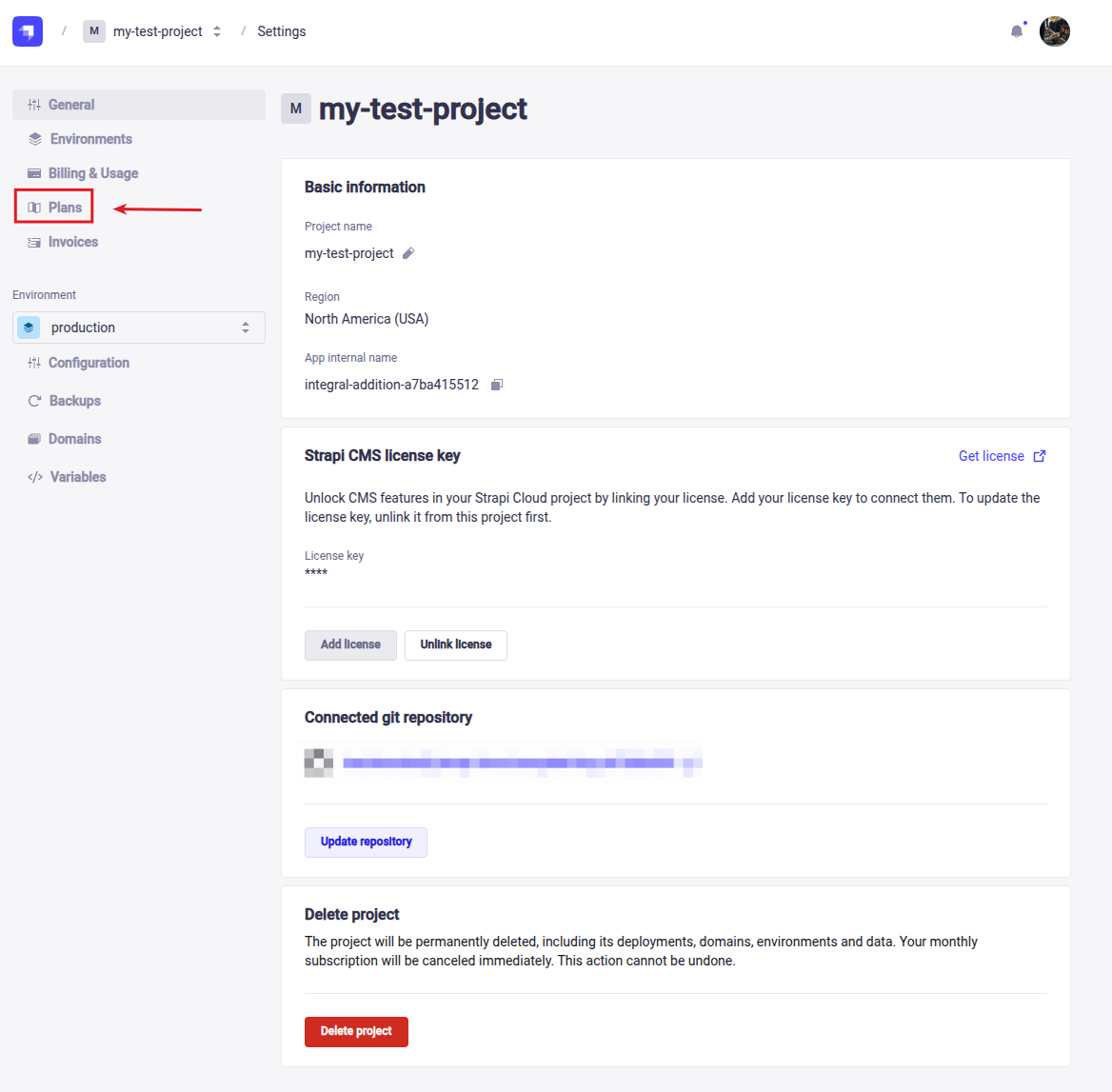Image resolution: width=1112 pixels, height=1092 pixels.
Task: Open the notifications bell
Action: 1017,31
